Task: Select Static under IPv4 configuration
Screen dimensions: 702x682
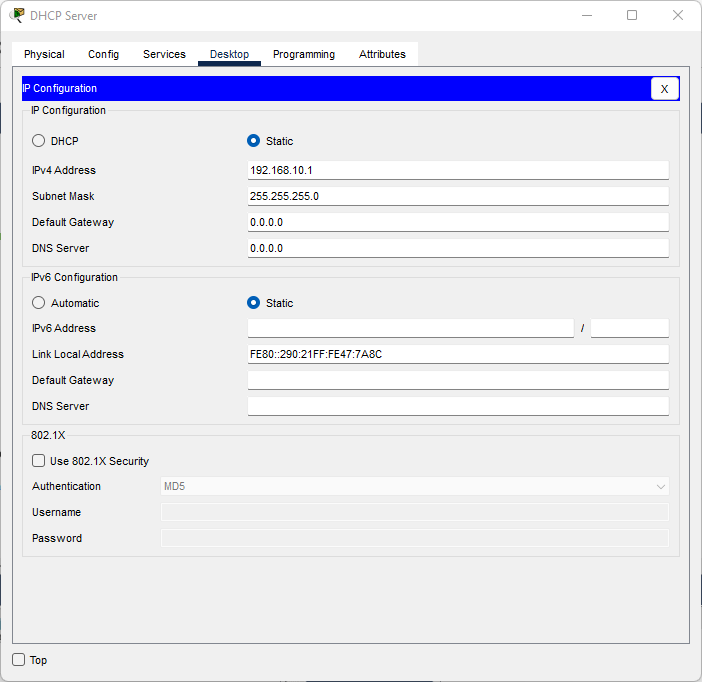Action: (254, 141)
